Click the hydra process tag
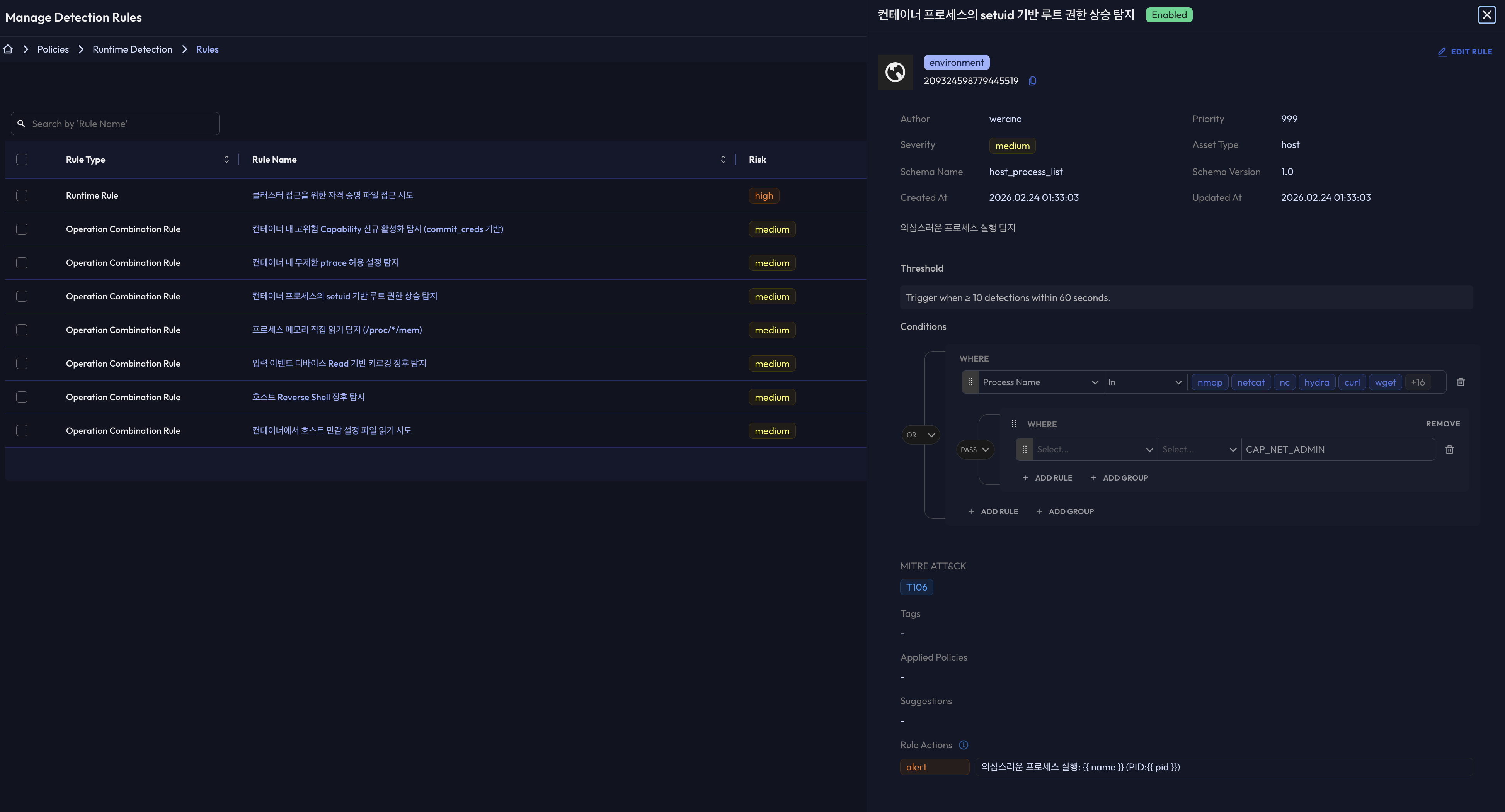Viewport: 1505px width, 812px height. point(1316,382)
